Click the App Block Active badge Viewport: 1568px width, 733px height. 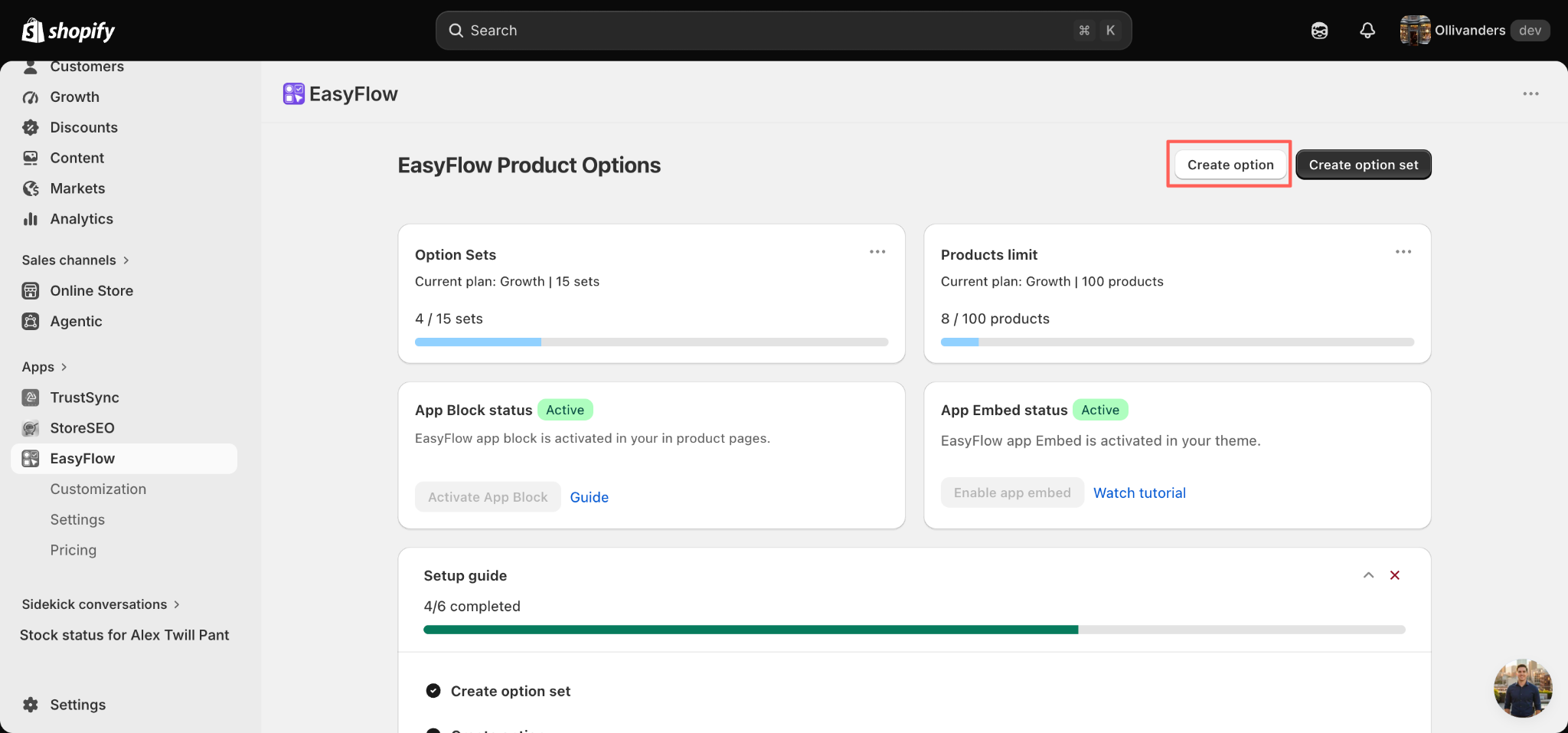point(565,410)
